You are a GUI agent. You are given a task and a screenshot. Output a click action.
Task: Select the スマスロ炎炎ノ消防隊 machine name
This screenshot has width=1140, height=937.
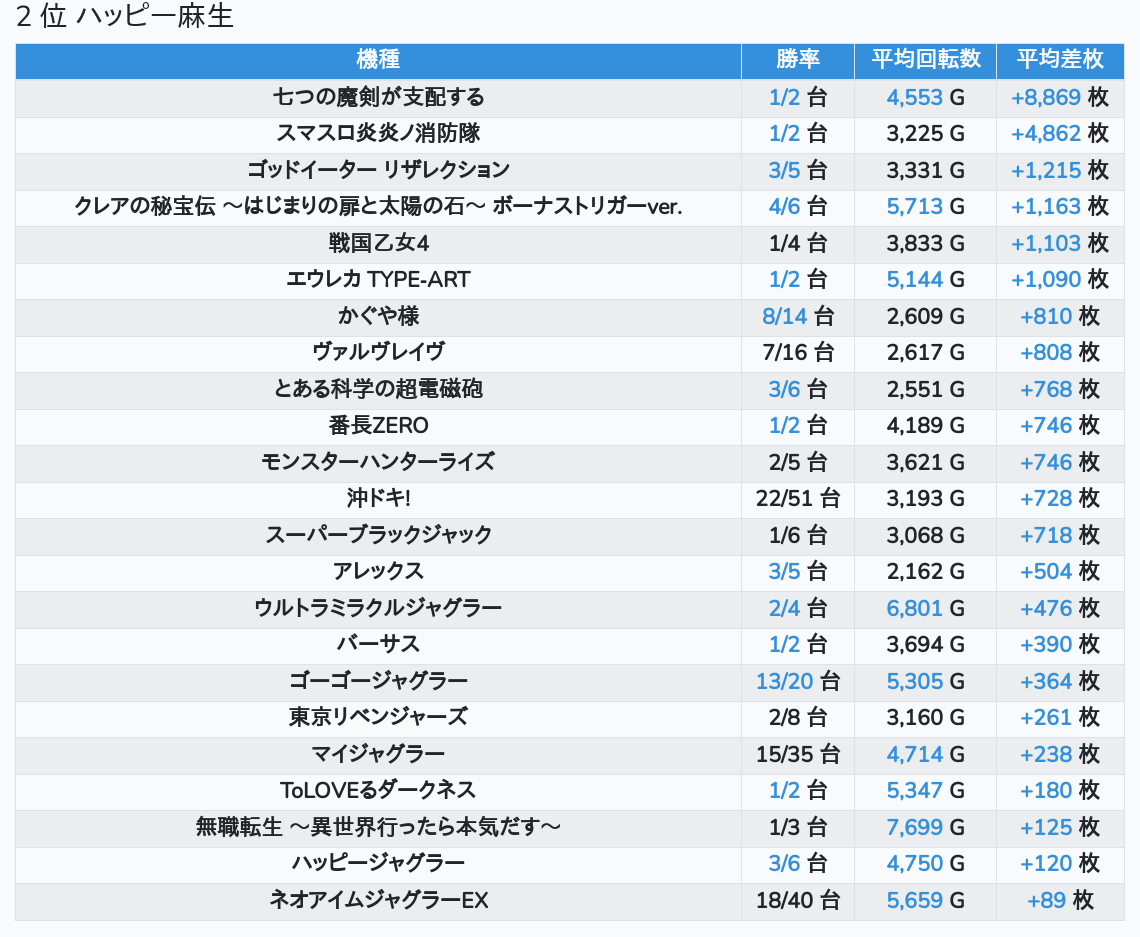pyautogui.click(x=378, y=133)
